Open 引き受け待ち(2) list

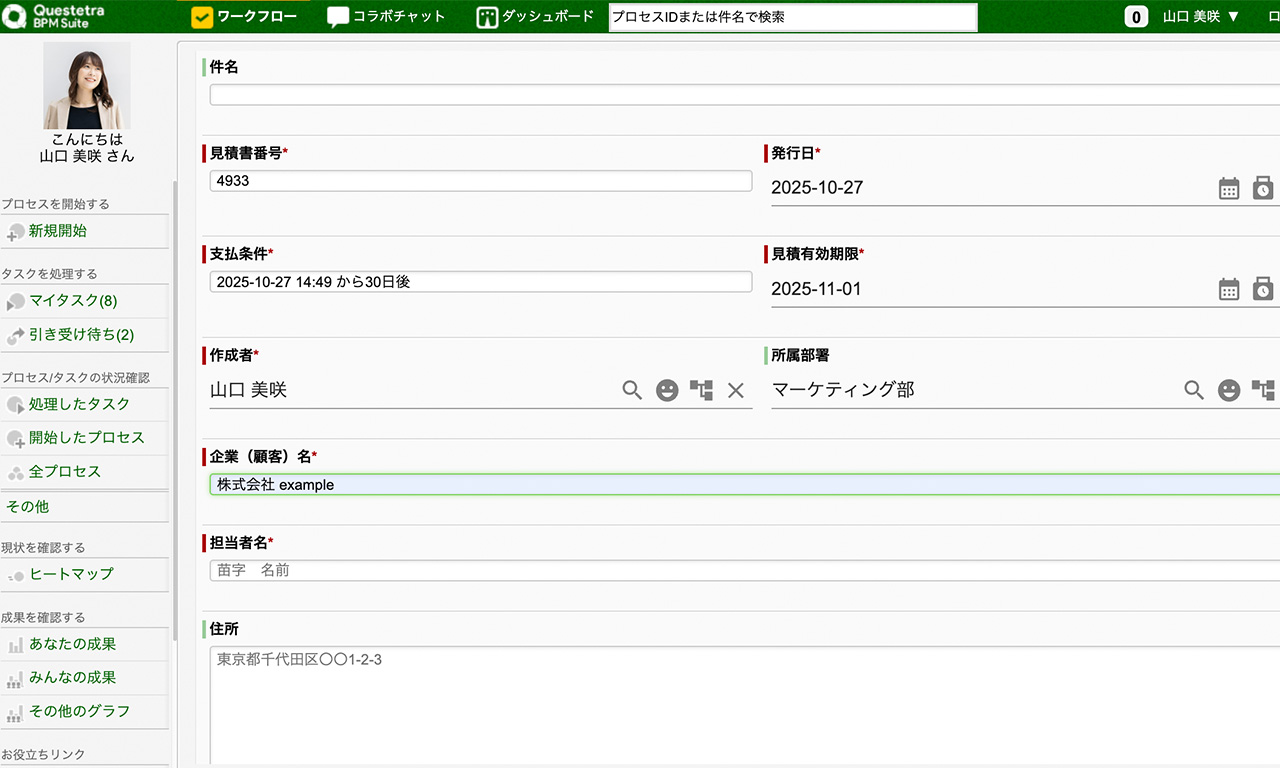tap(81, 335)
